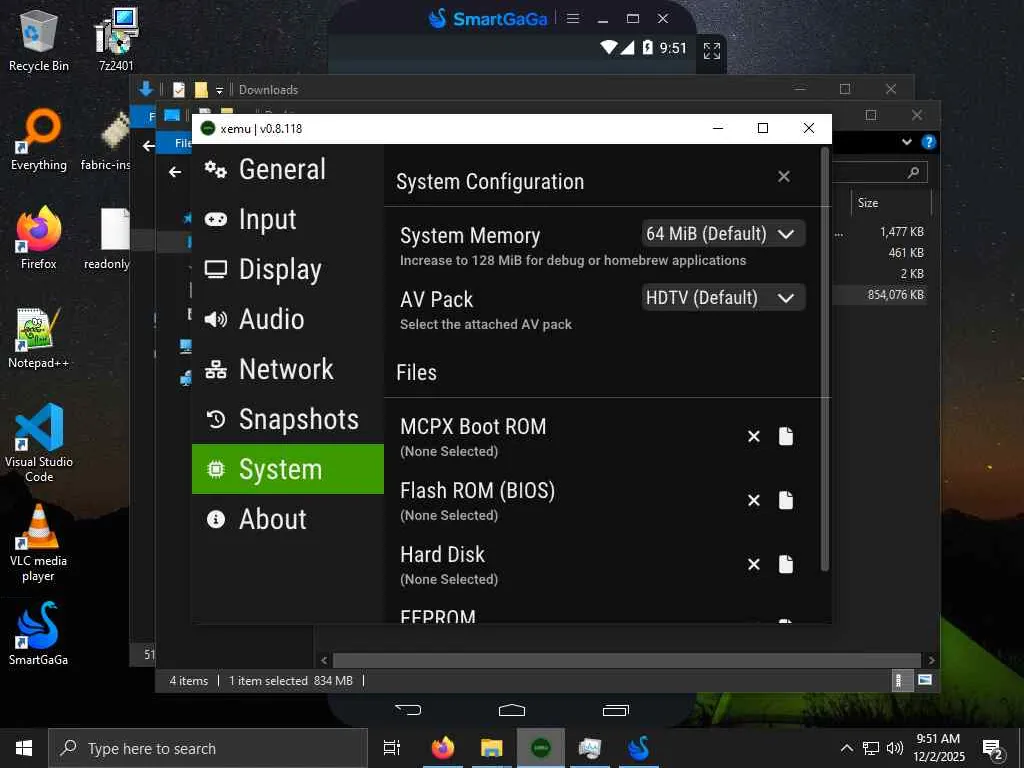The height and width of the screenshot is (768, 1024).
Task: Browse for MCPX Boot ROM file
Action: coord(786,436)
